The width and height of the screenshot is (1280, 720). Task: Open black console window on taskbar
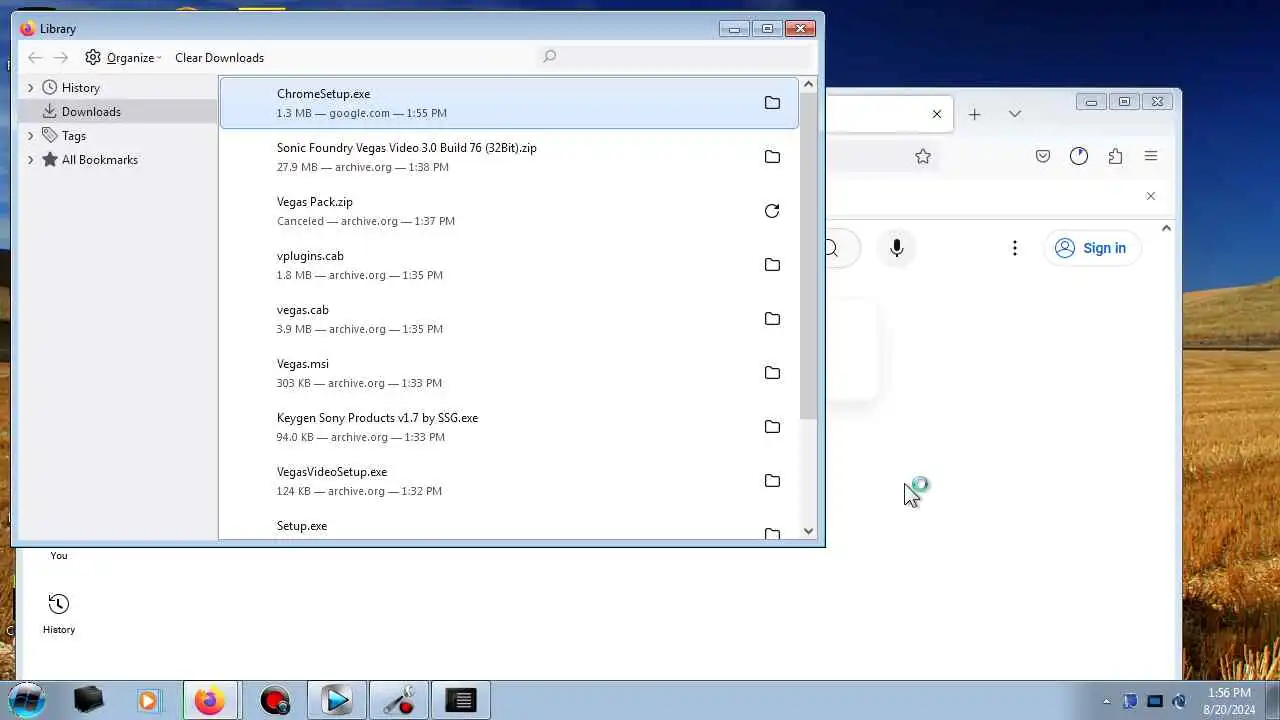tap(461, 701)
